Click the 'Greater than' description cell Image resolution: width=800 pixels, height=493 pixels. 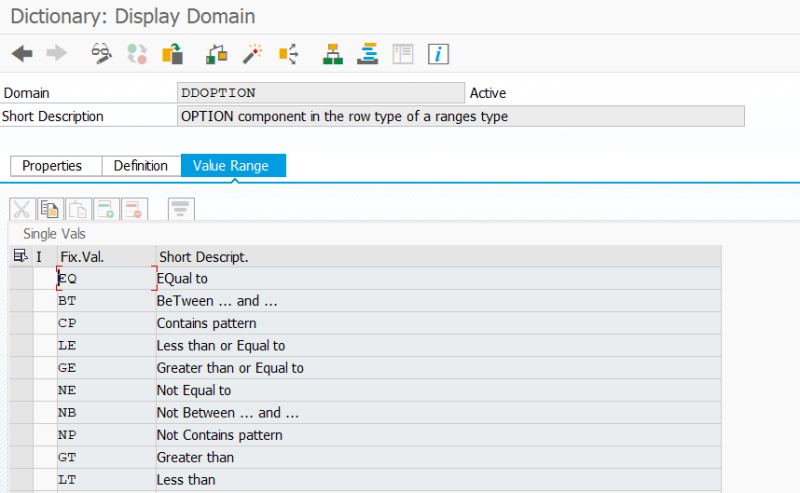(x=438, y=458)
